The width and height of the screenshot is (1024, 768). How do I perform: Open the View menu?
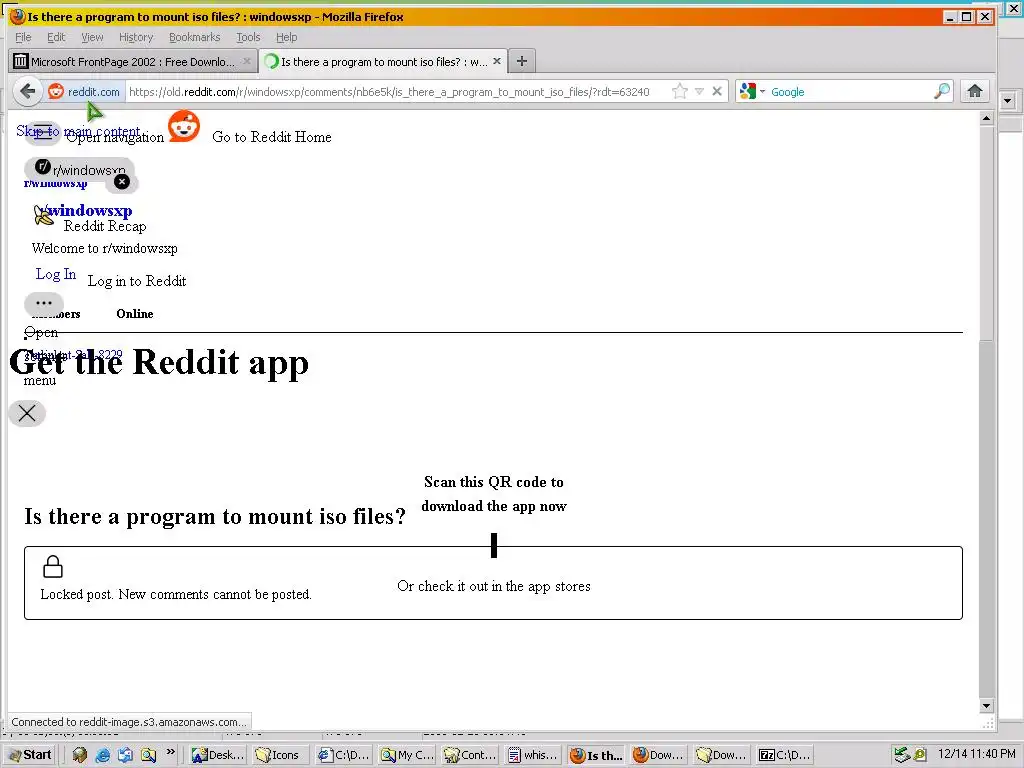(x=92, y=37)
